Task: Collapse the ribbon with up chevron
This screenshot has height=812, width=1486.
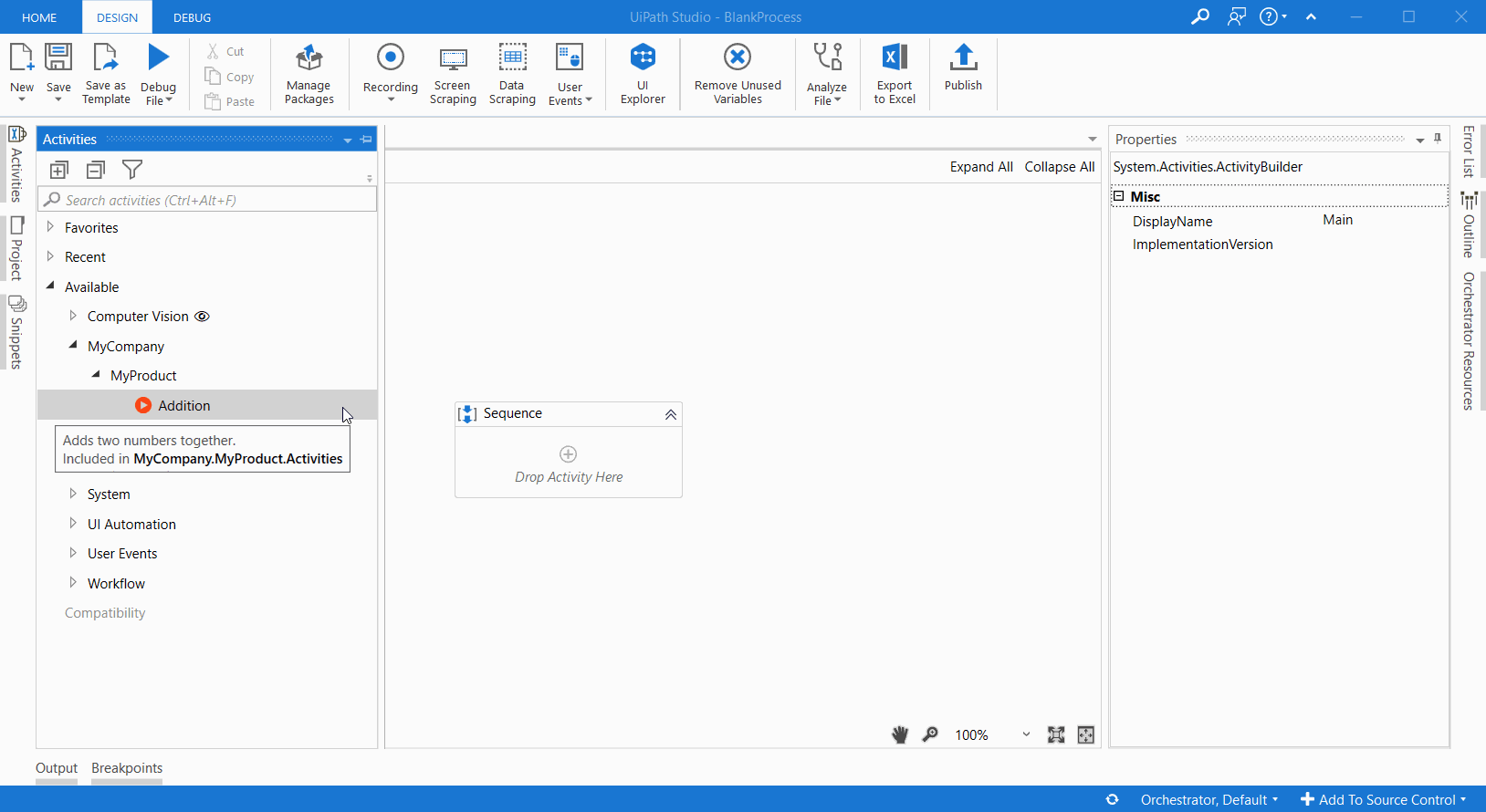Action: coord(1311,16)
